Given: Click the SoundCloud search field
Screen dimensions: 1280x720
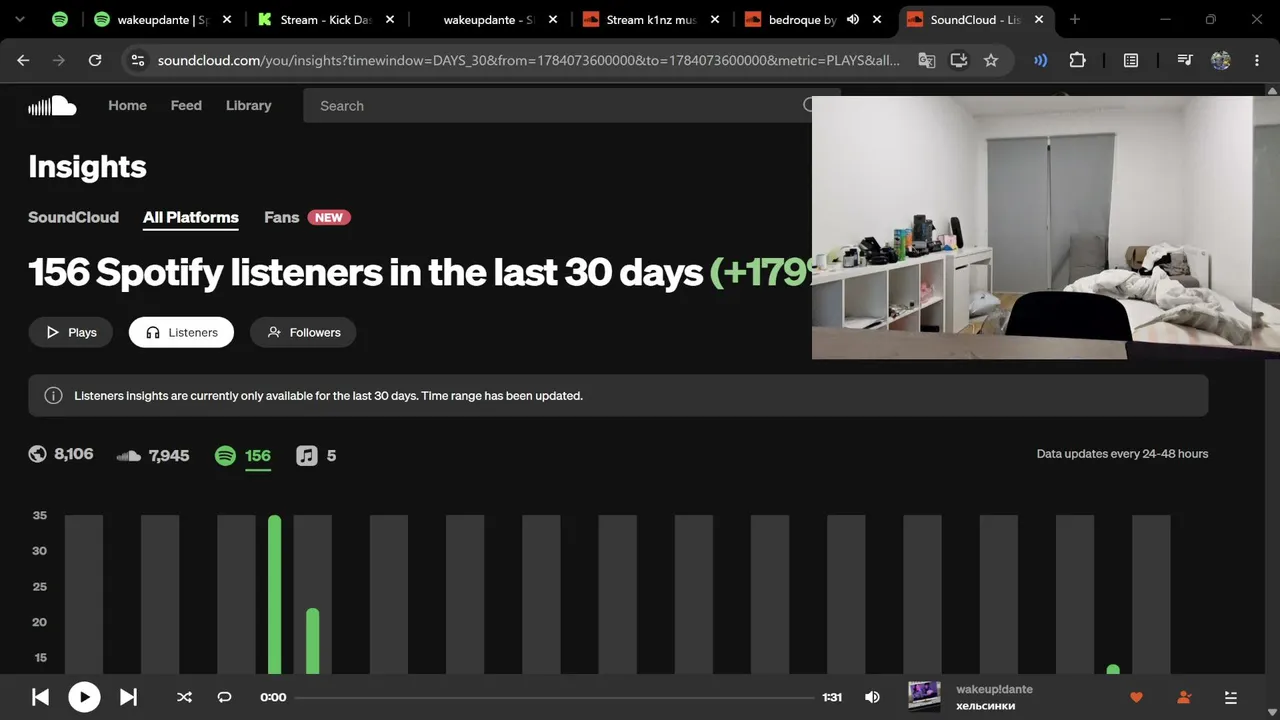Looking at the screenshot, I should pyautogui.click(x=558, y=106).
